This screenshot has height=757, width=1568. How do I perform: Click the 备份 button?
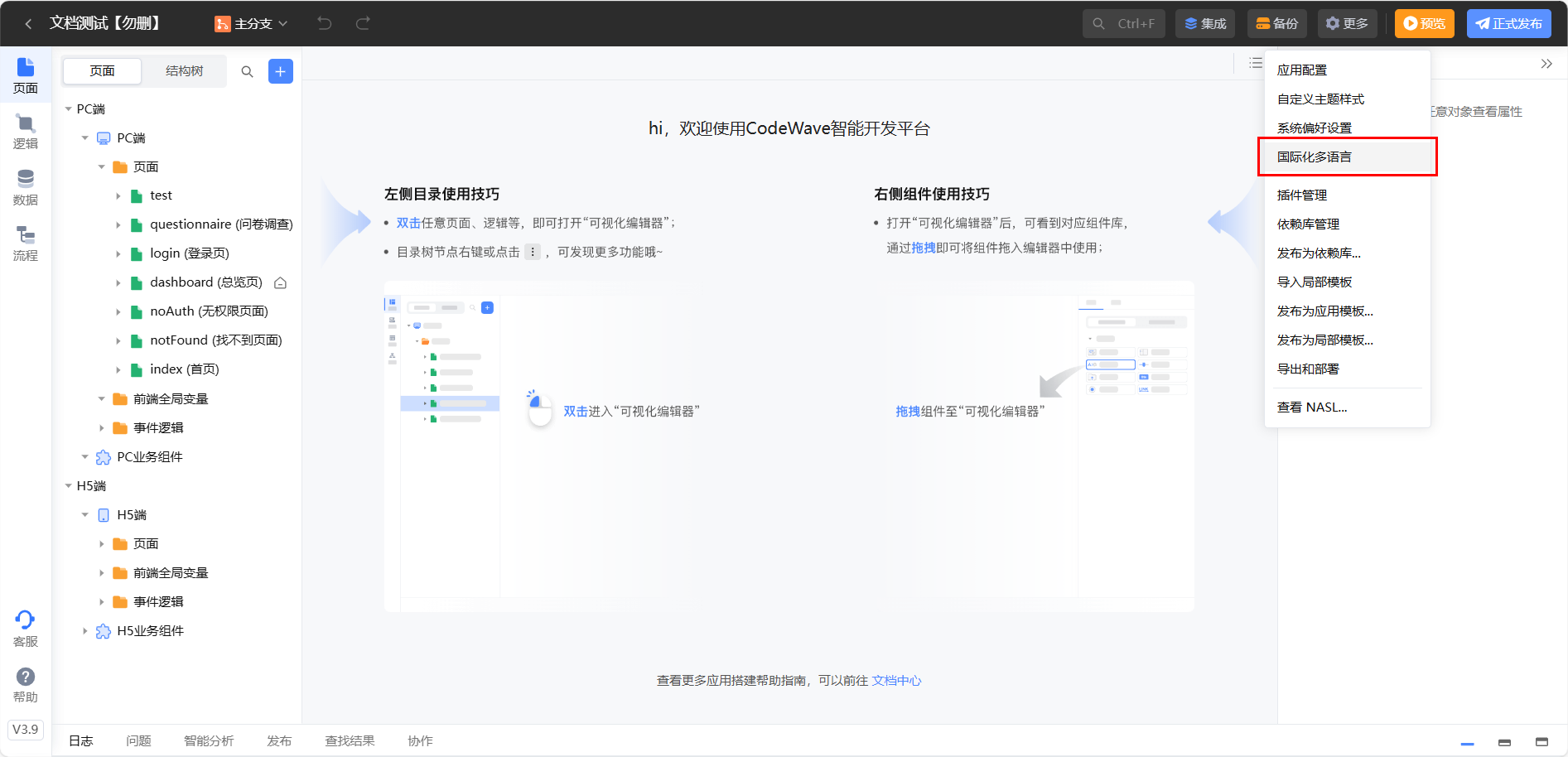(x=1277, y=24)
